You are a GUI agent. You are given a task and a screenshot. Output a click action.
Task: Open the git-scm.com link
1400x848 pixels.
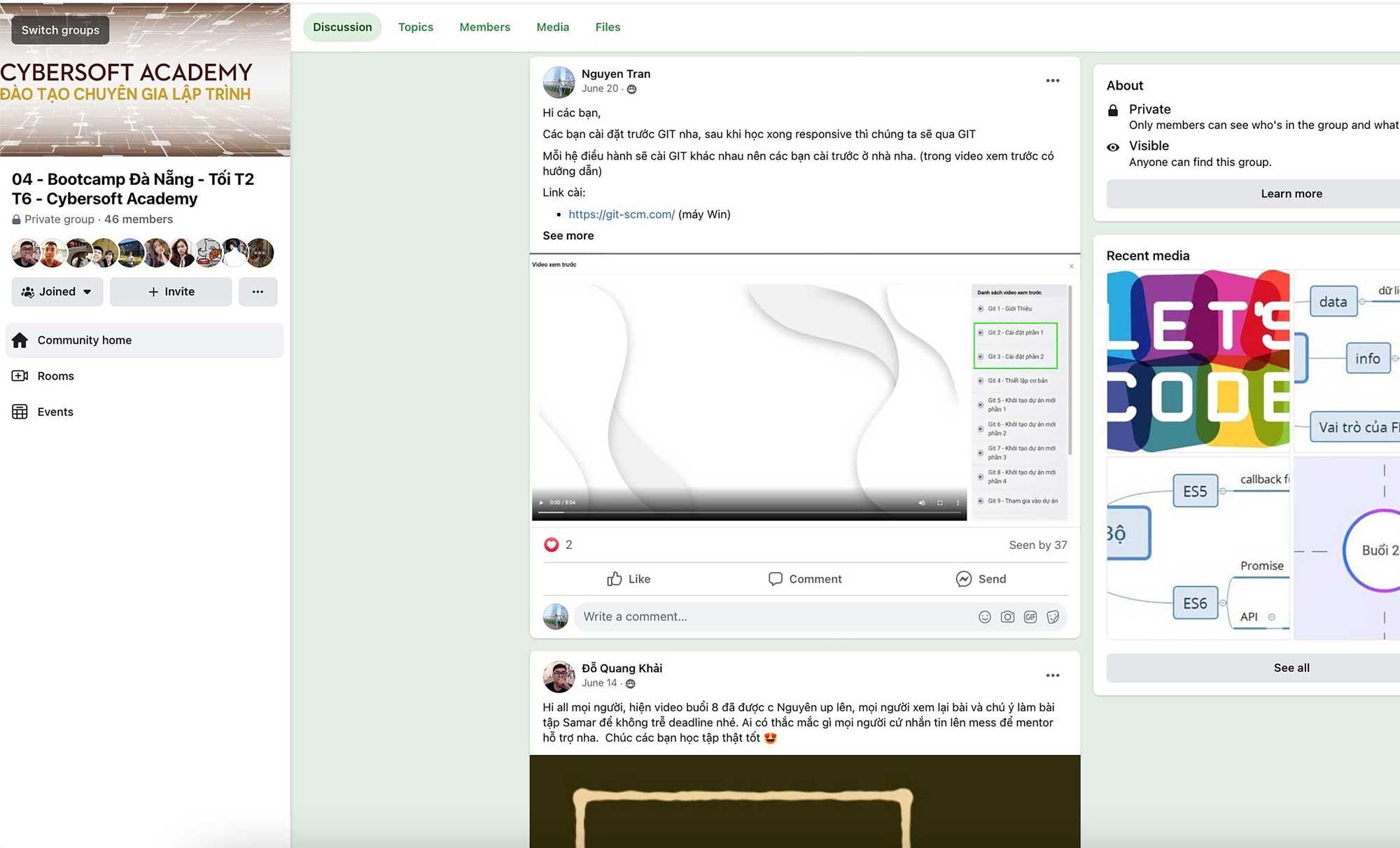click(622, 214)
